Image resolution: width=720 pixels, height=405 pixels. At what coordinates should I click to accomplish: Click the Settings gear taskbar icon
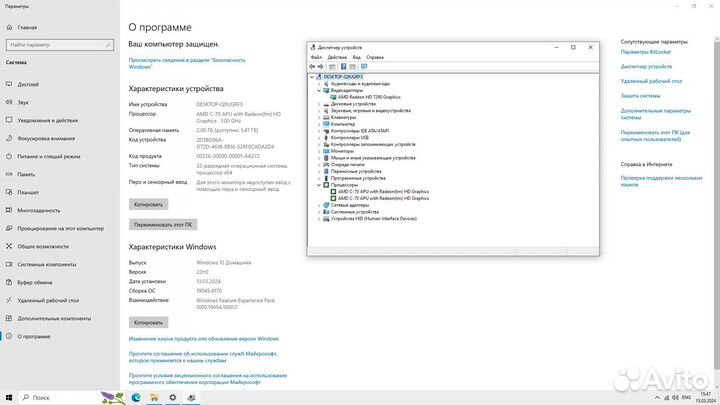[173, 398]
